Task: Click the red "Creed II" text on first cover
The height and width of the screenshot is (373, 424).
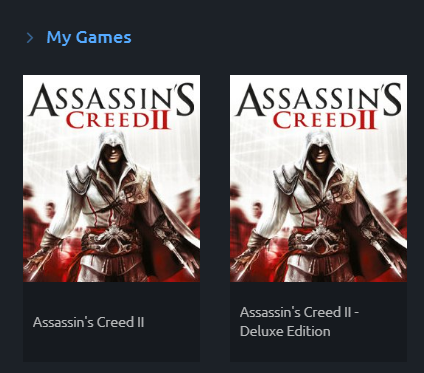Action: tap(118, 121)
